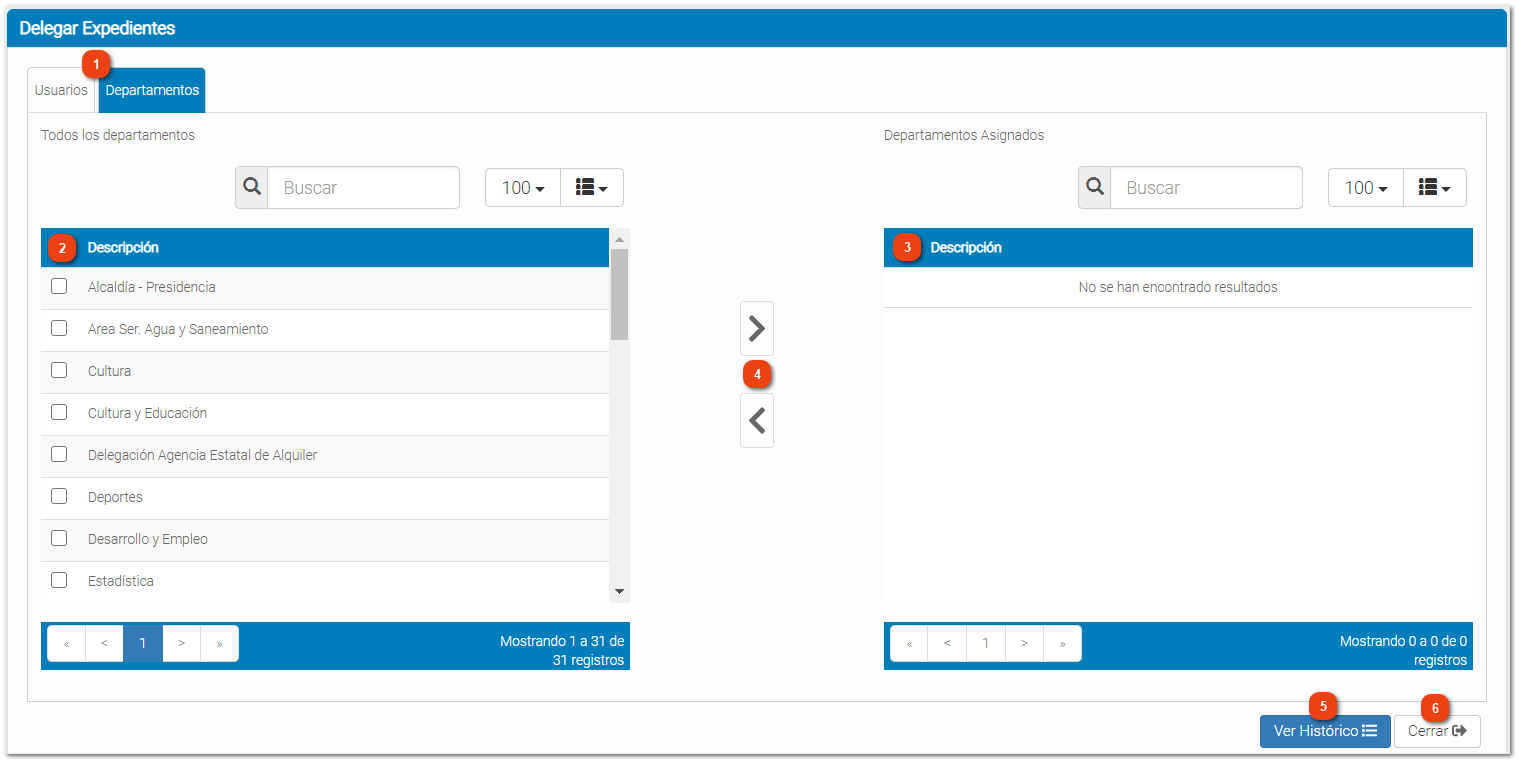1519x763 pixels.
Task: Click the Estadística row text
Action: (121, 581)
